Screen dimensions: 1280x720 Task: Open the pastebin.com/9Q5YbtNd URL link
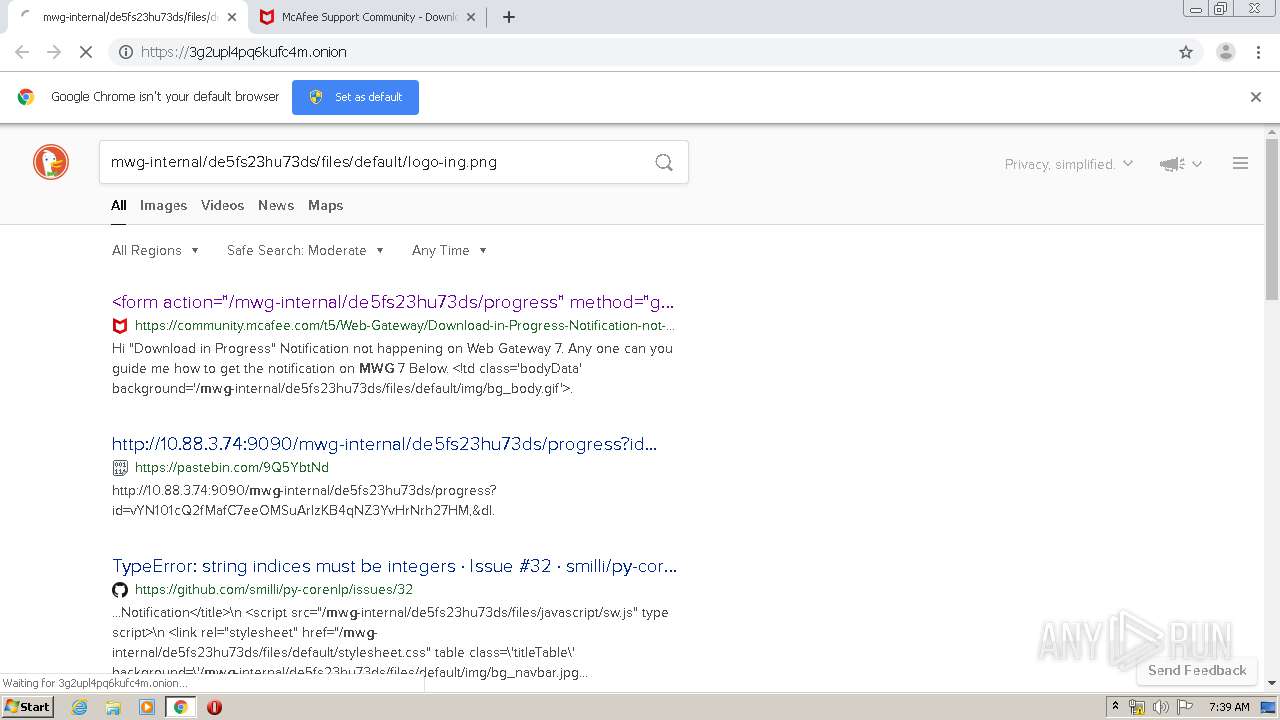232,467
